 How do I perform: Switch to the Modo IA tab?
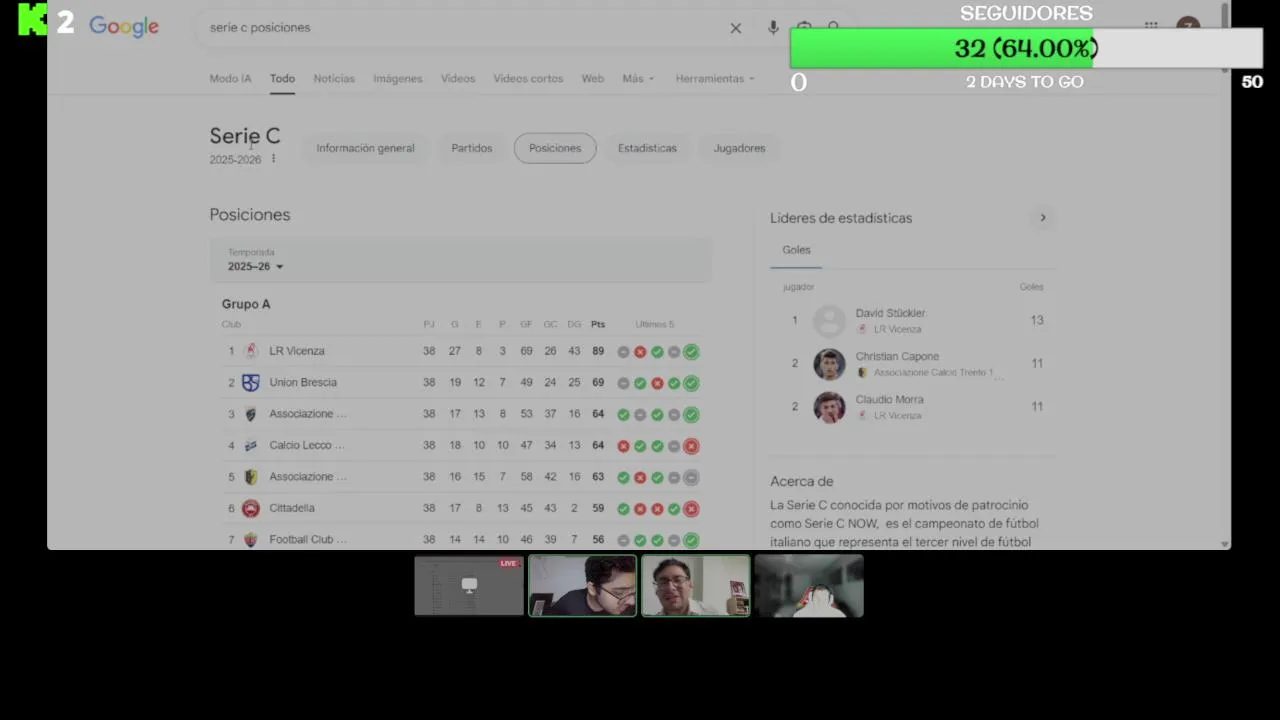click(x=230, y=78)
